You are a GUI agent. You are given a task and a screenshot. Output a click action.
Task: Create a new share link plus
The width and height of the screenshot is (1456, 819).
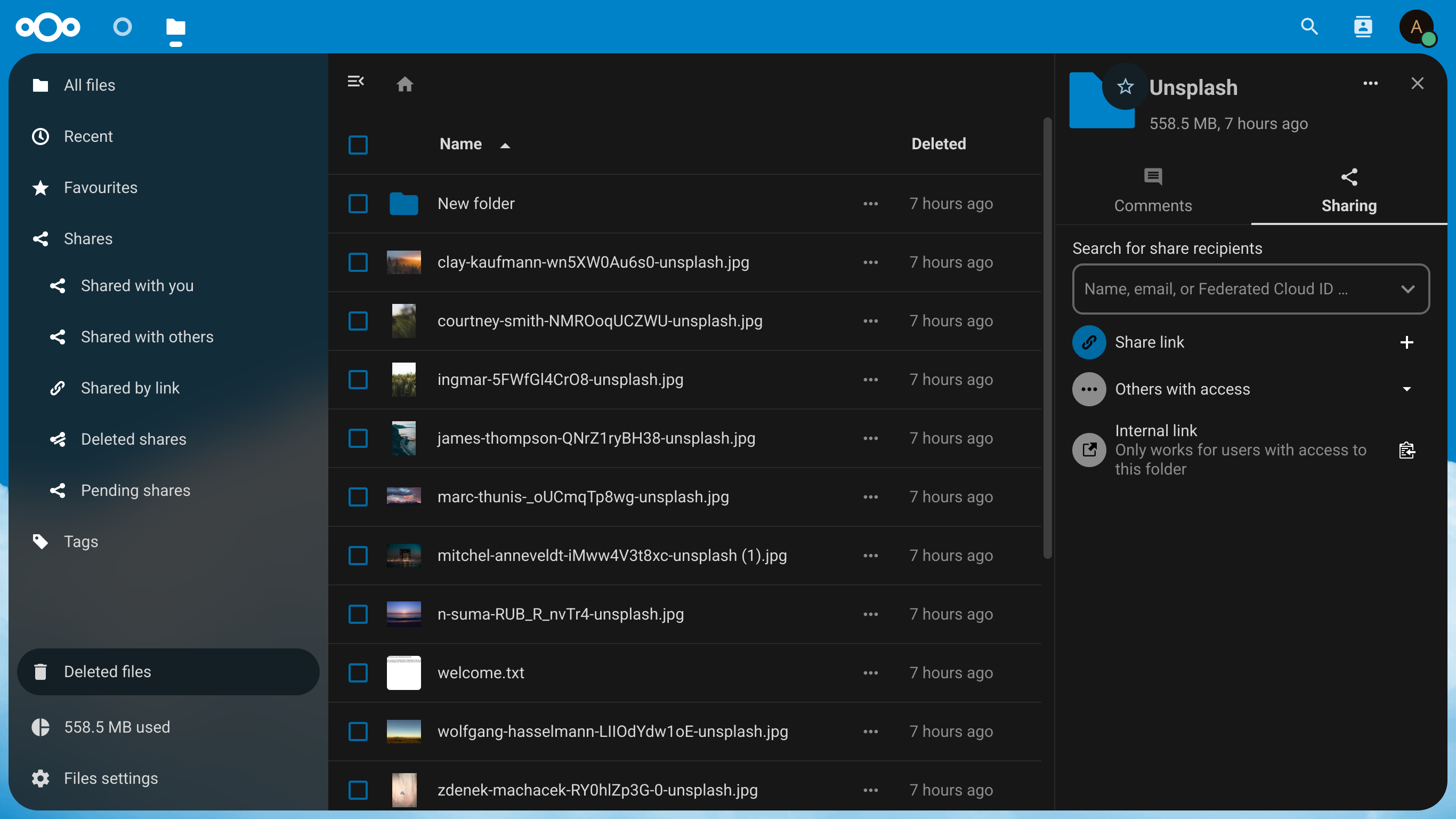click(x=1406, y=342)
